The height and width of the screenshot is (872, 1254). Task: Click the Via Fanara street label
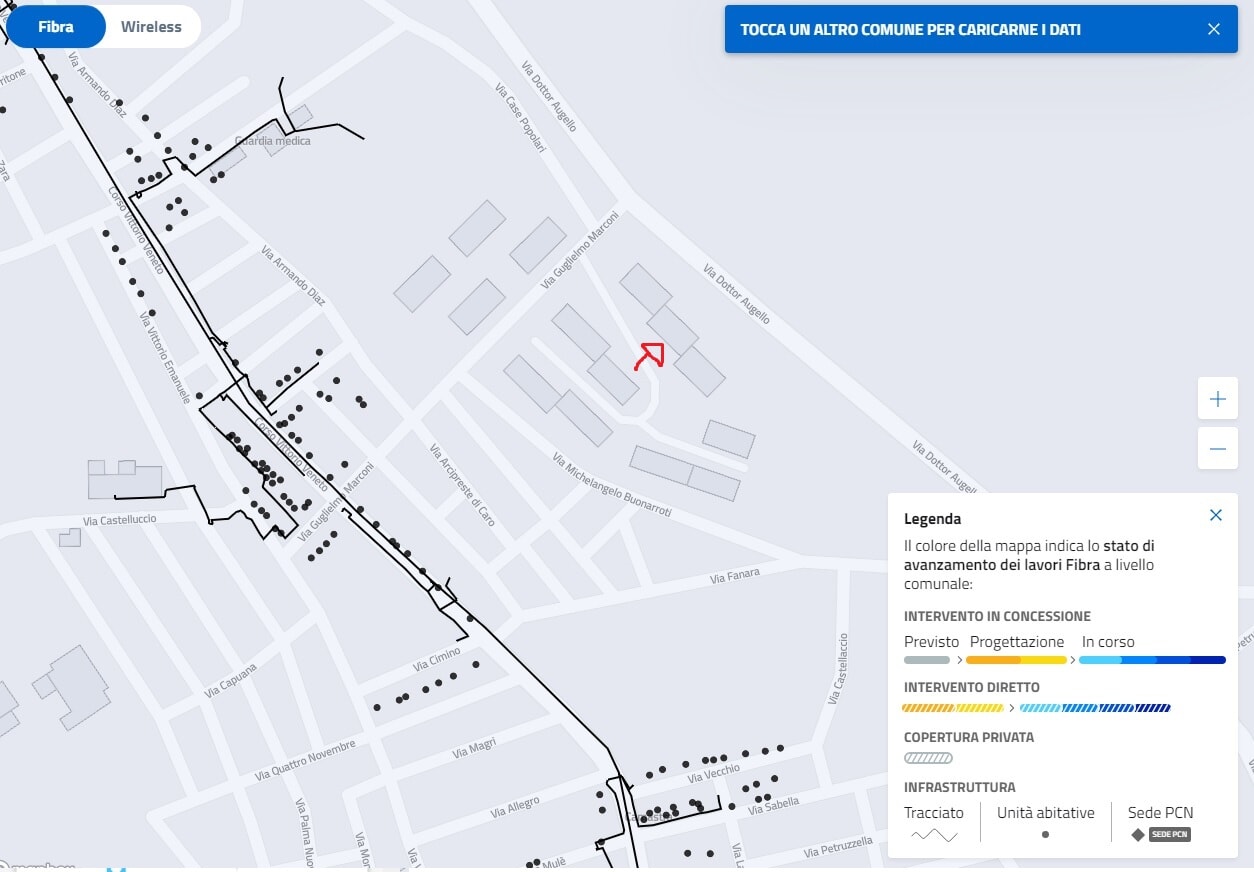pos(735,576)
